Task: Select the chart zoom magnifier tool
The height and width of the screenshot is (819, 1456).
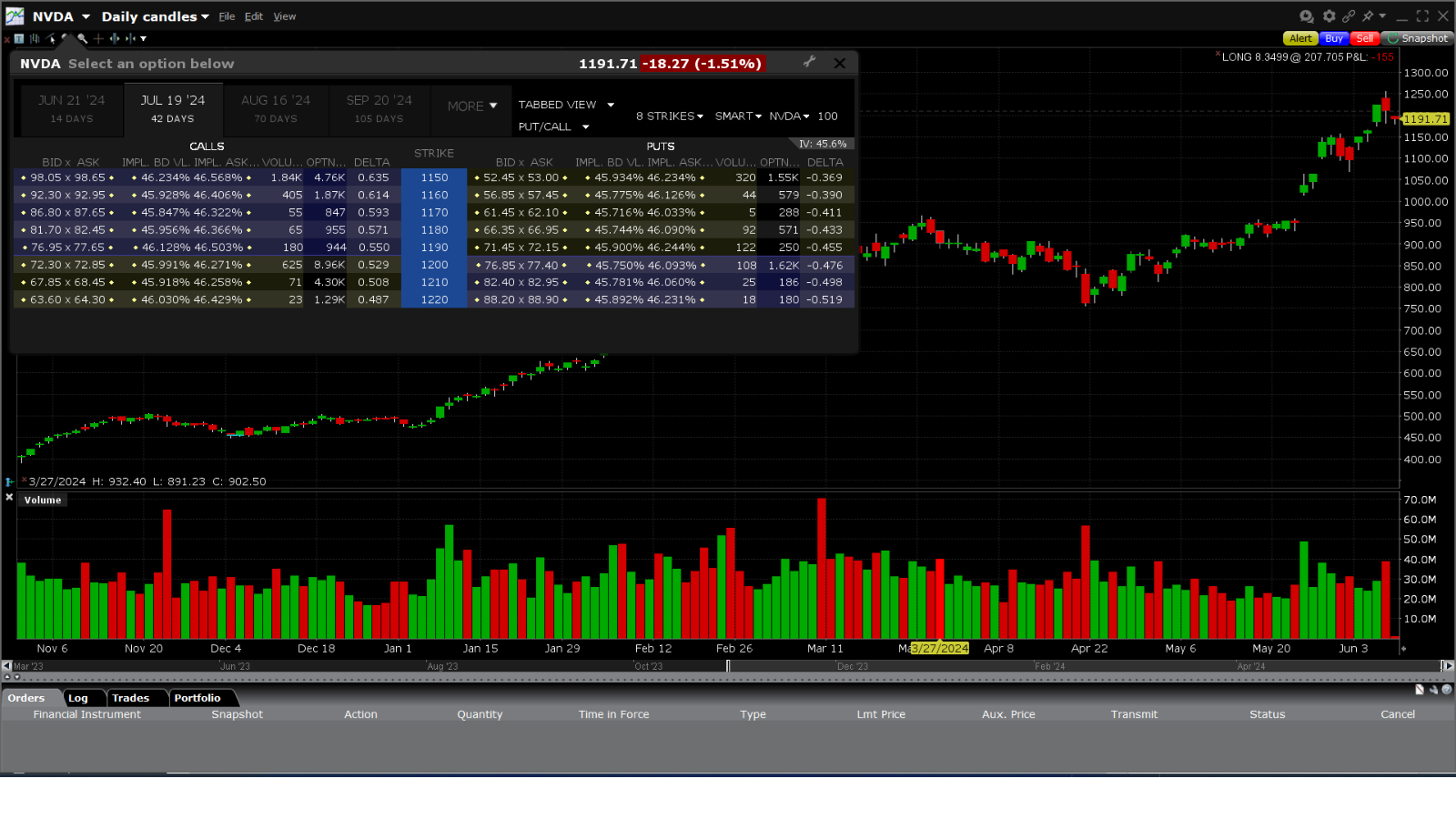Action: pos(82,38)
